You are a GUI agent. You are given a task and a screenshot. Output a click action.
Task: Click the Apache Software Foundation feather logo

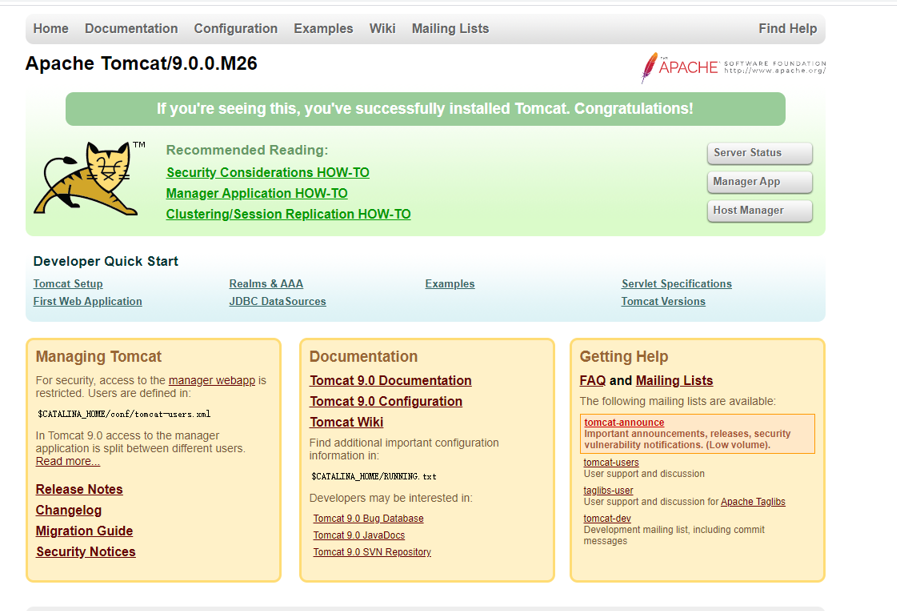[733, 68]
